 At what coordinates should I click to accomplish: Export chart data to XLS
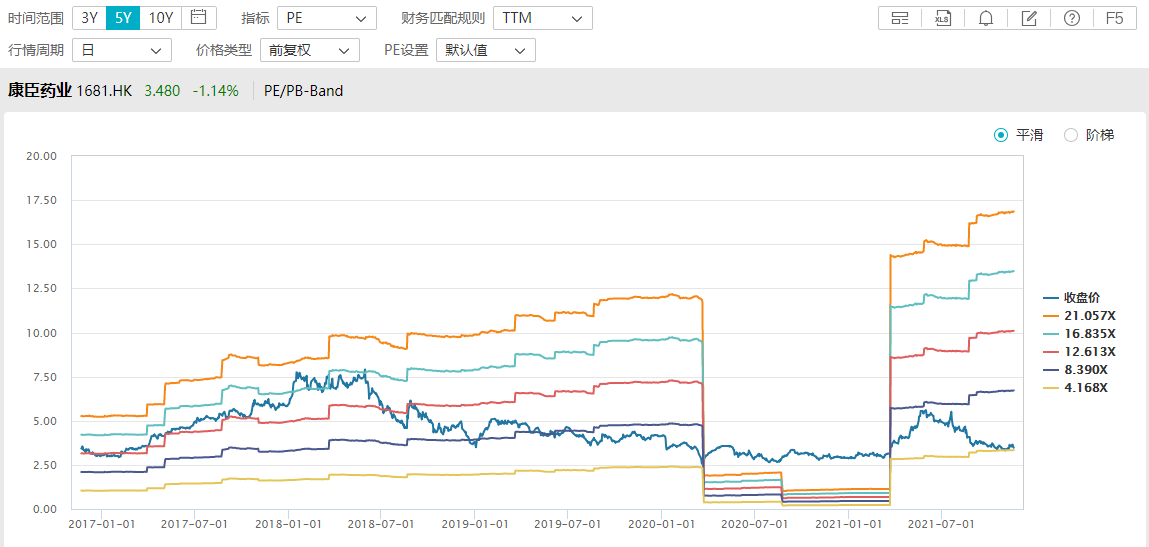pos(942,18)
